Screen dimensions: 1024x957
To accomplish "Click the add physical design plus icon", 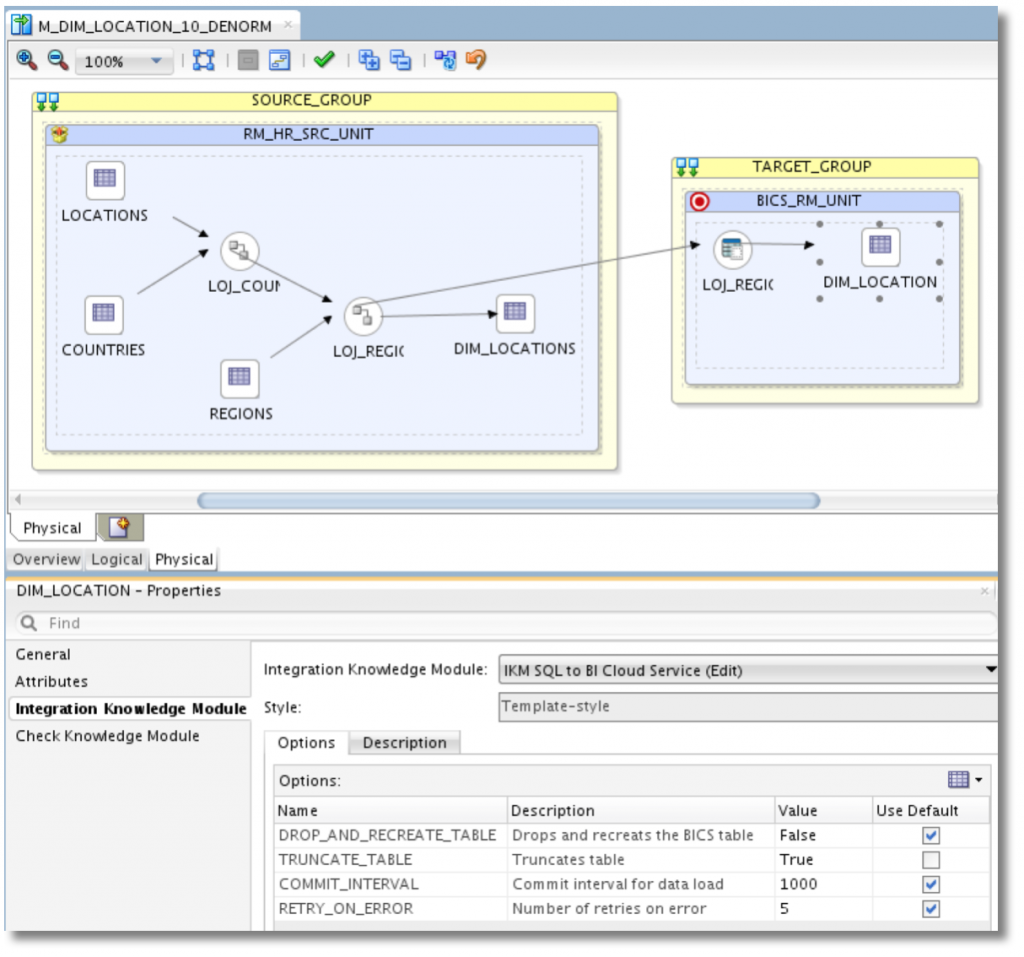I will (x=369, y=60).
